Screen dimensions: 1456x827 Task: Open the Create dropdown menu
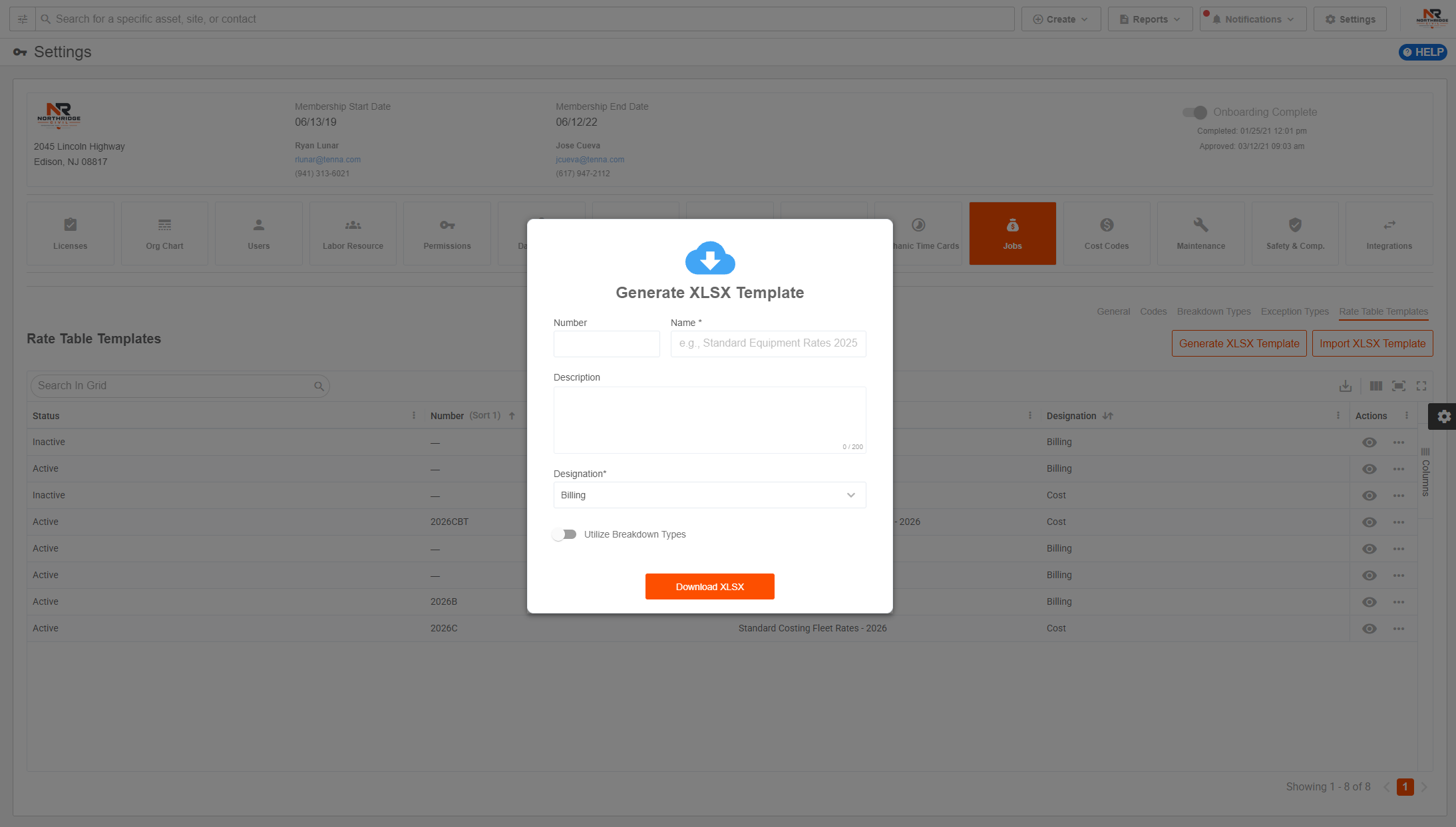pyautogui.click(x=1061, y=19)
